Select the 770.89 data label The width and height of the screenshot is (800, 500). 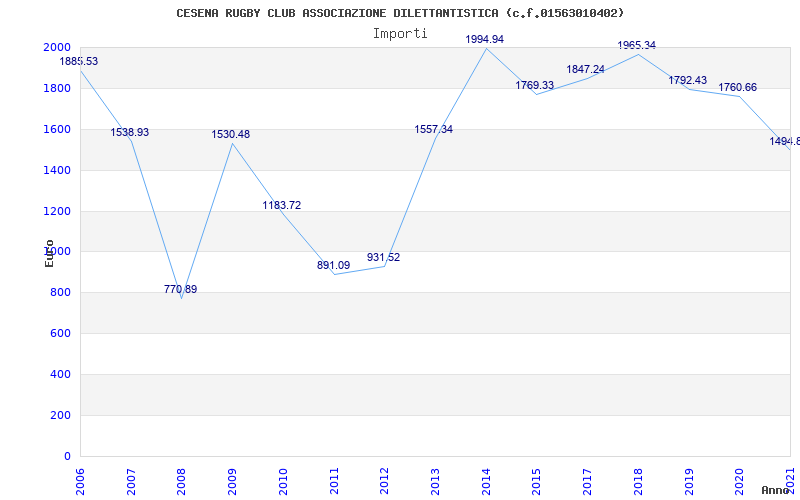pyautogui.click(x=180, y=289)
